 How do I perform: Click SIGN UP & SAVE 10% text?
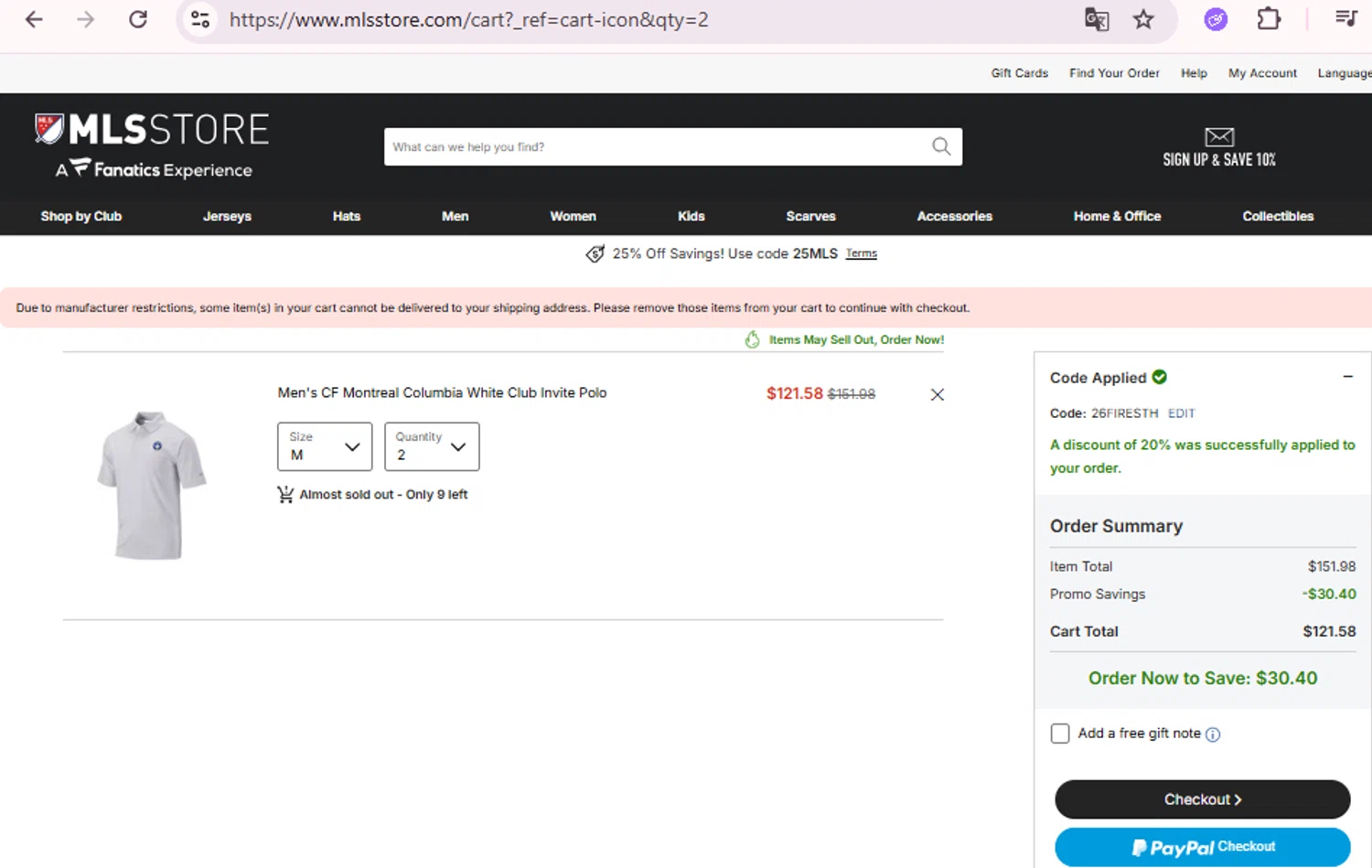(1219, 159)
